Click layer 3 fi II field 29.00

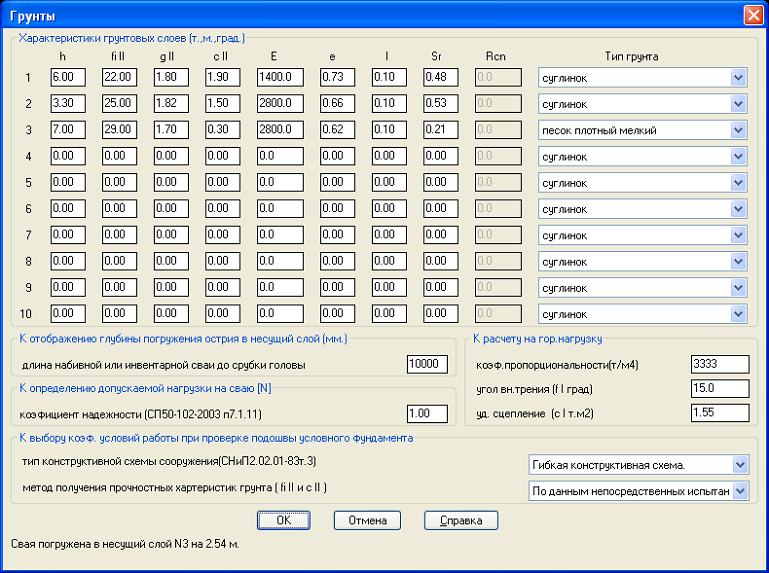[120, 130]
